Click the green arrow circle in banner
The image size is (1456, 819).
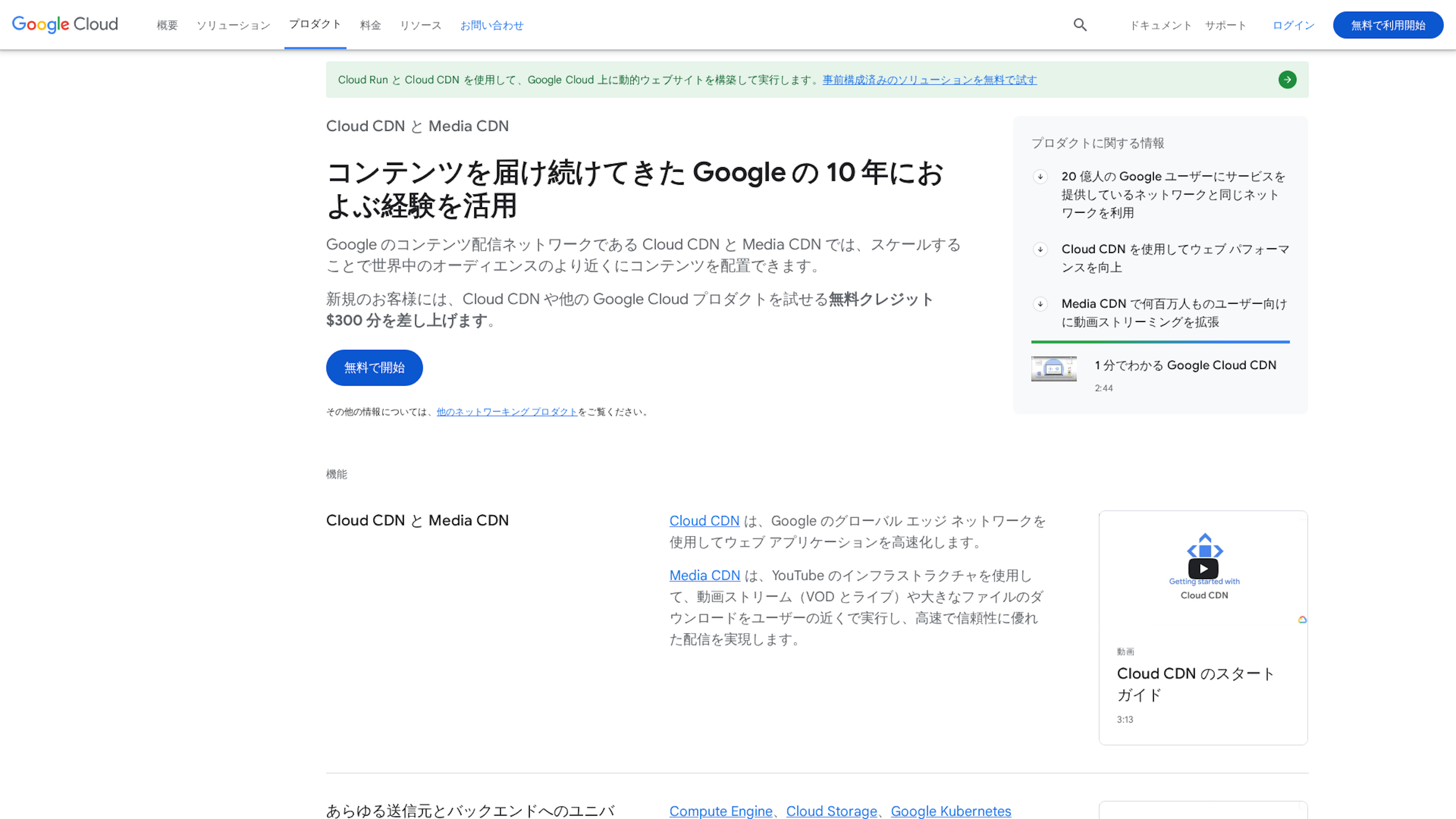1287,80
